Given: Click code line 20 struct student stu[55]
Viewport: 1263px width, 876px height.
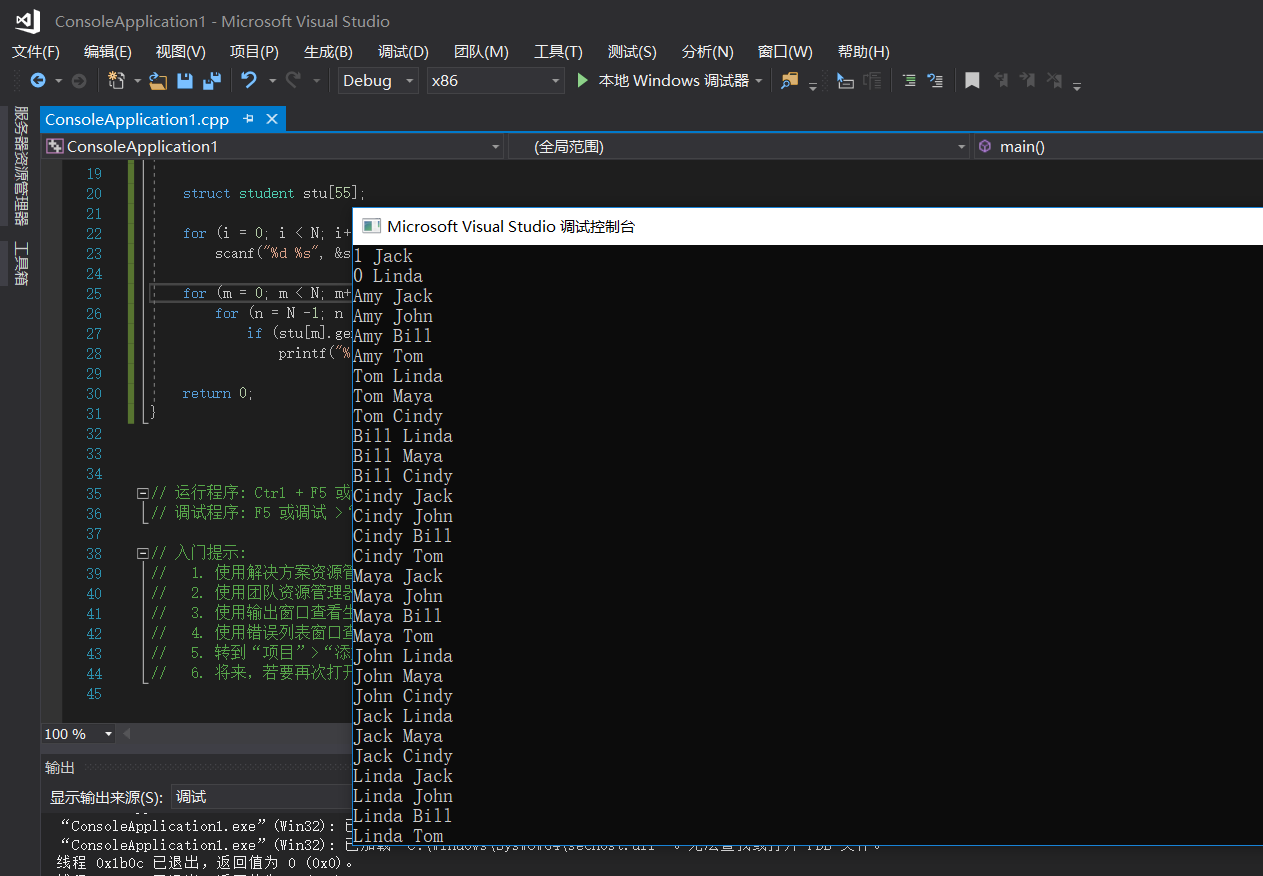Looking at the screenshot, I should (x=274, y=193).
